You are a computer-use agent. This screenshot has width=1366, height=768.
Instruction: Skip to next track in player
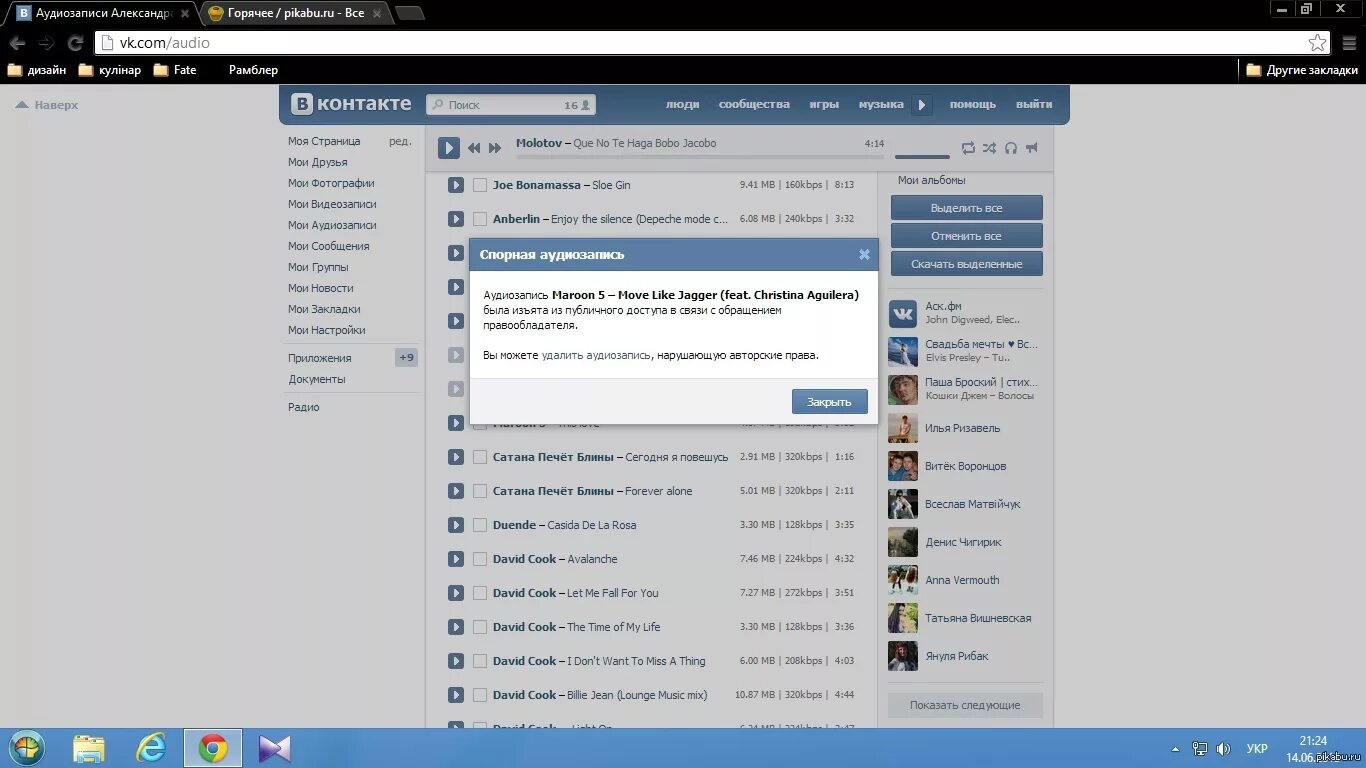coord(495,148)
